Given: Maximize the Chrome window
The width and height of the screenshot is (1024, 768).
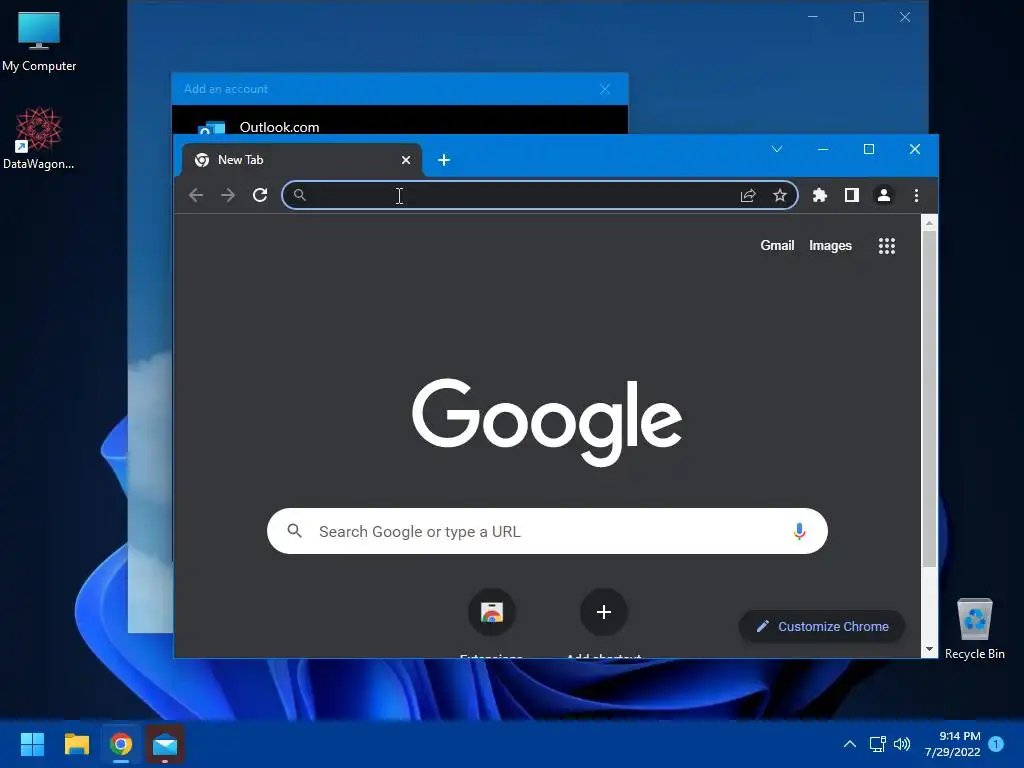Looking at the screenshot, I should pyautogui.click(x=869, y=149).
